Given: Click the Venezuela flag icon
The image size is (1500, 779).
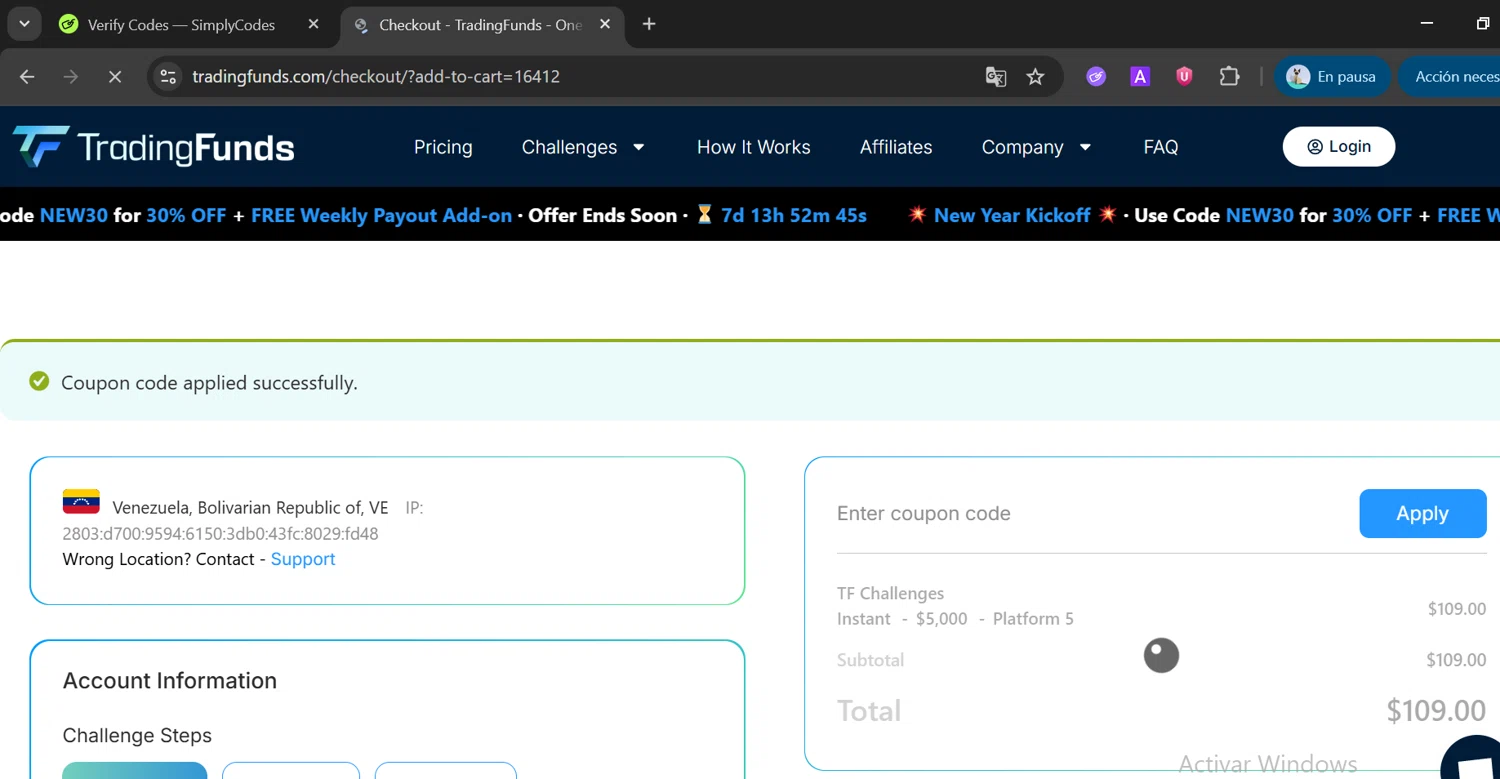Looking at the screenshot, I should [81, 501].
